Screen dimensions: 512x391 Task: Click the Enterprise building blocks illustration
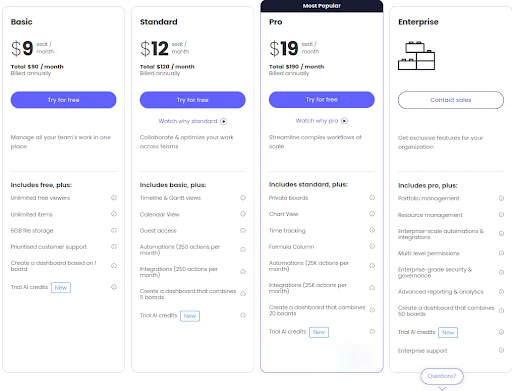416,56
